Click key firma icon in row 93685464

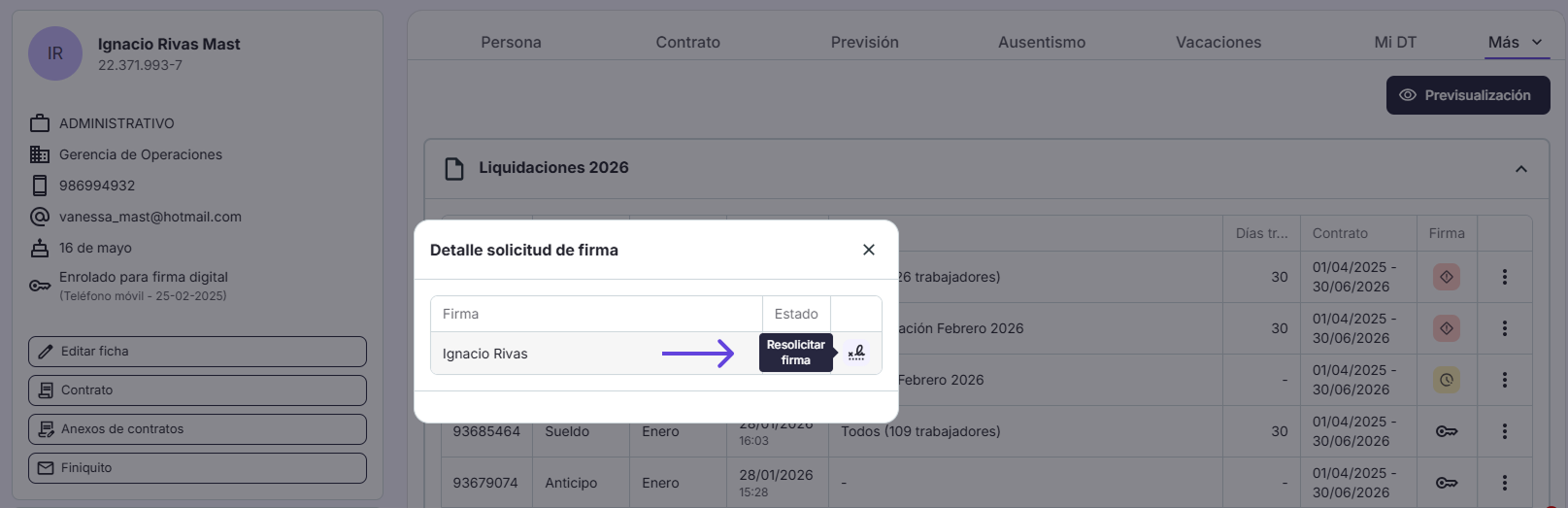[1447, 431]
